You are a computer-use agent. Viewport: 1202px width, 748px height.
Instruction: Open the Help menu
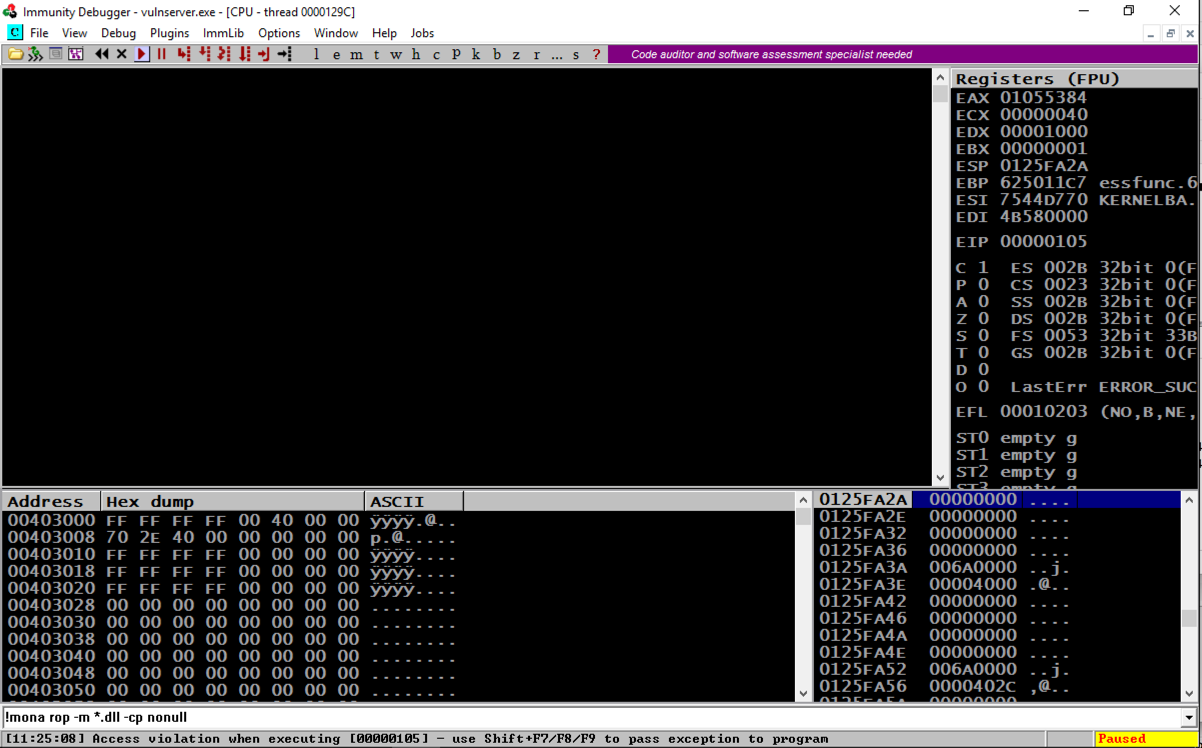(384, 33)
